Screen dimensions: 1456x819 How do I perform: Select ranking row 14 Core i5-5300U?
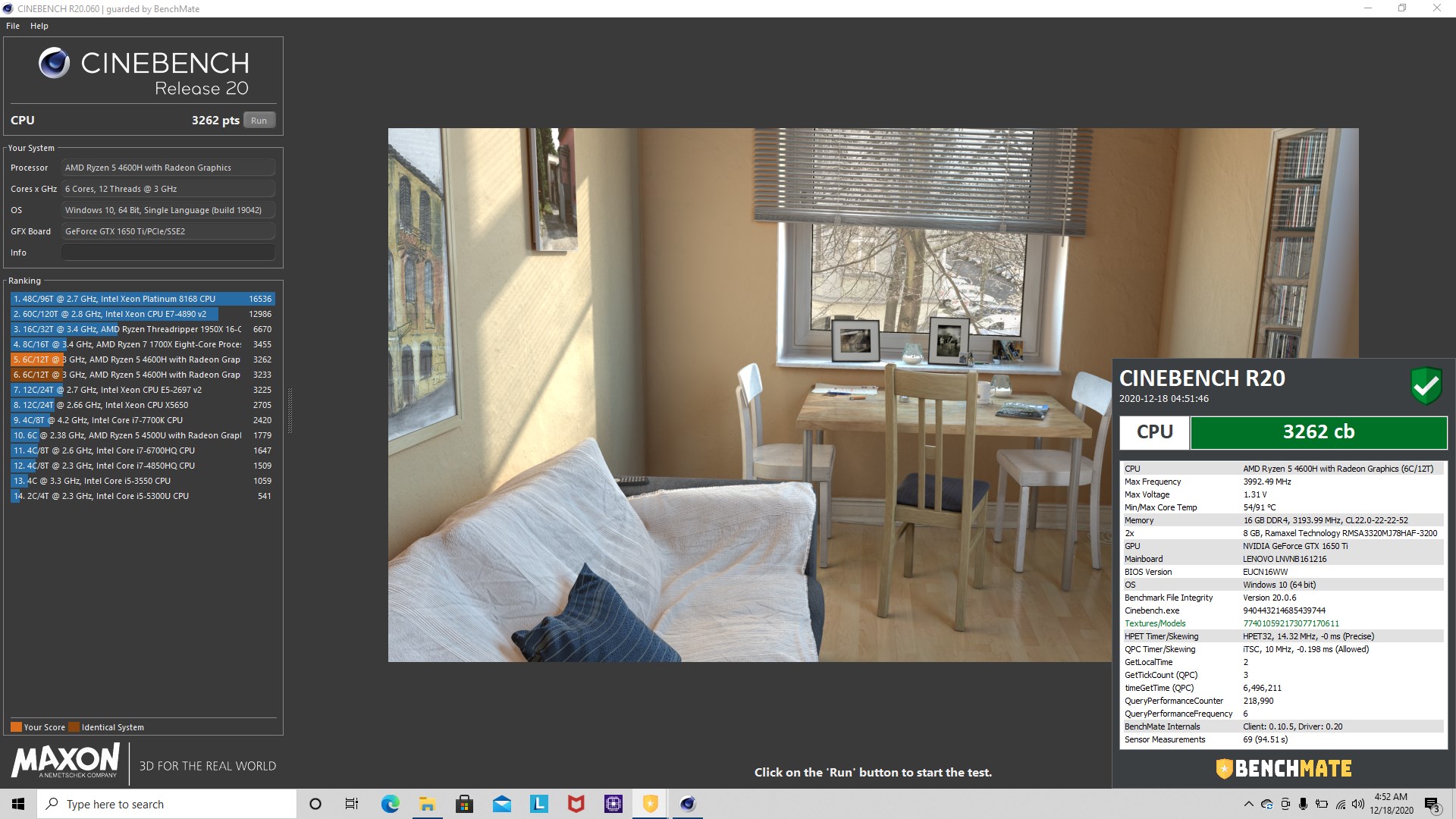143,496
